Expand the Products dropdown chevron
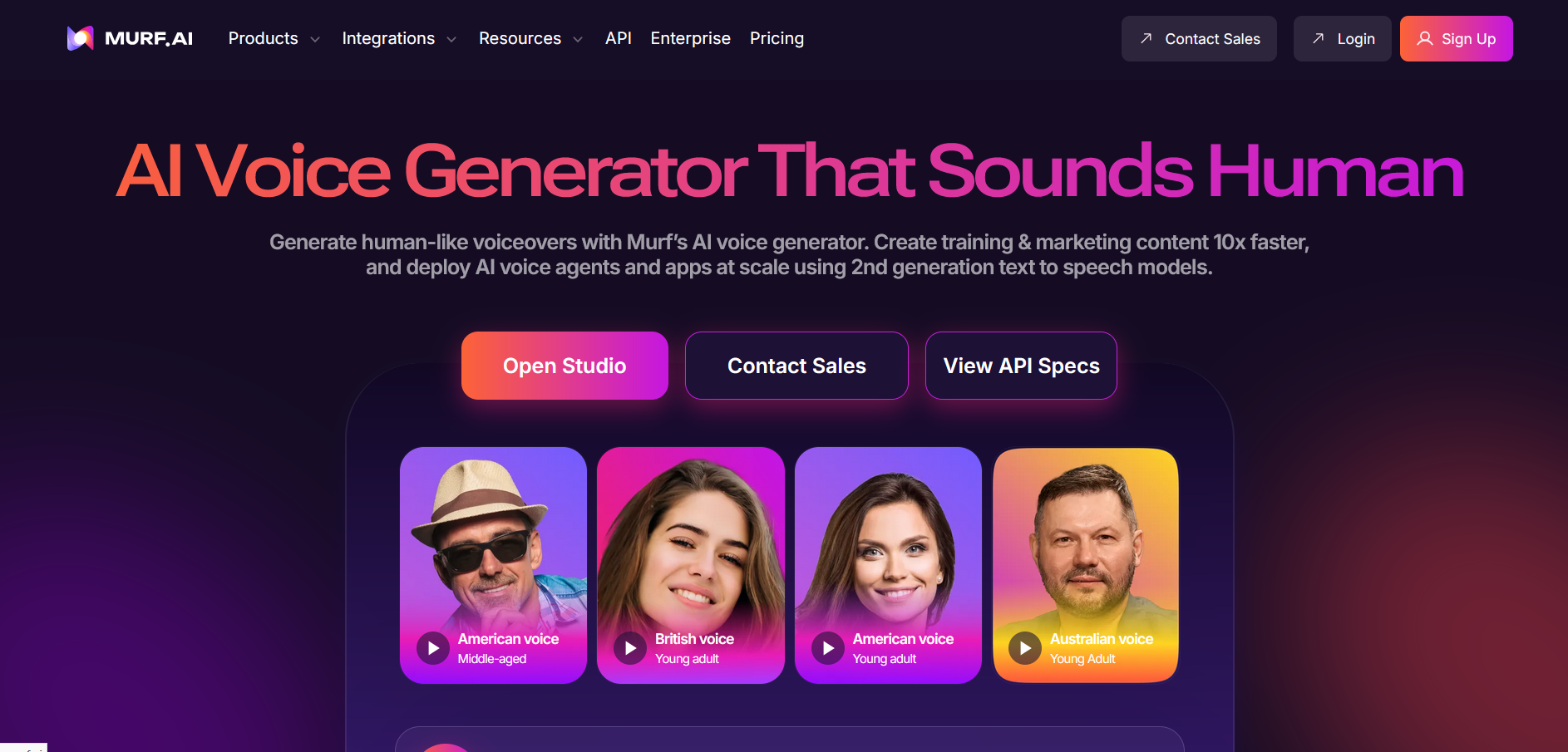The width and height of the screenshot is (1568, 752). 315,39
